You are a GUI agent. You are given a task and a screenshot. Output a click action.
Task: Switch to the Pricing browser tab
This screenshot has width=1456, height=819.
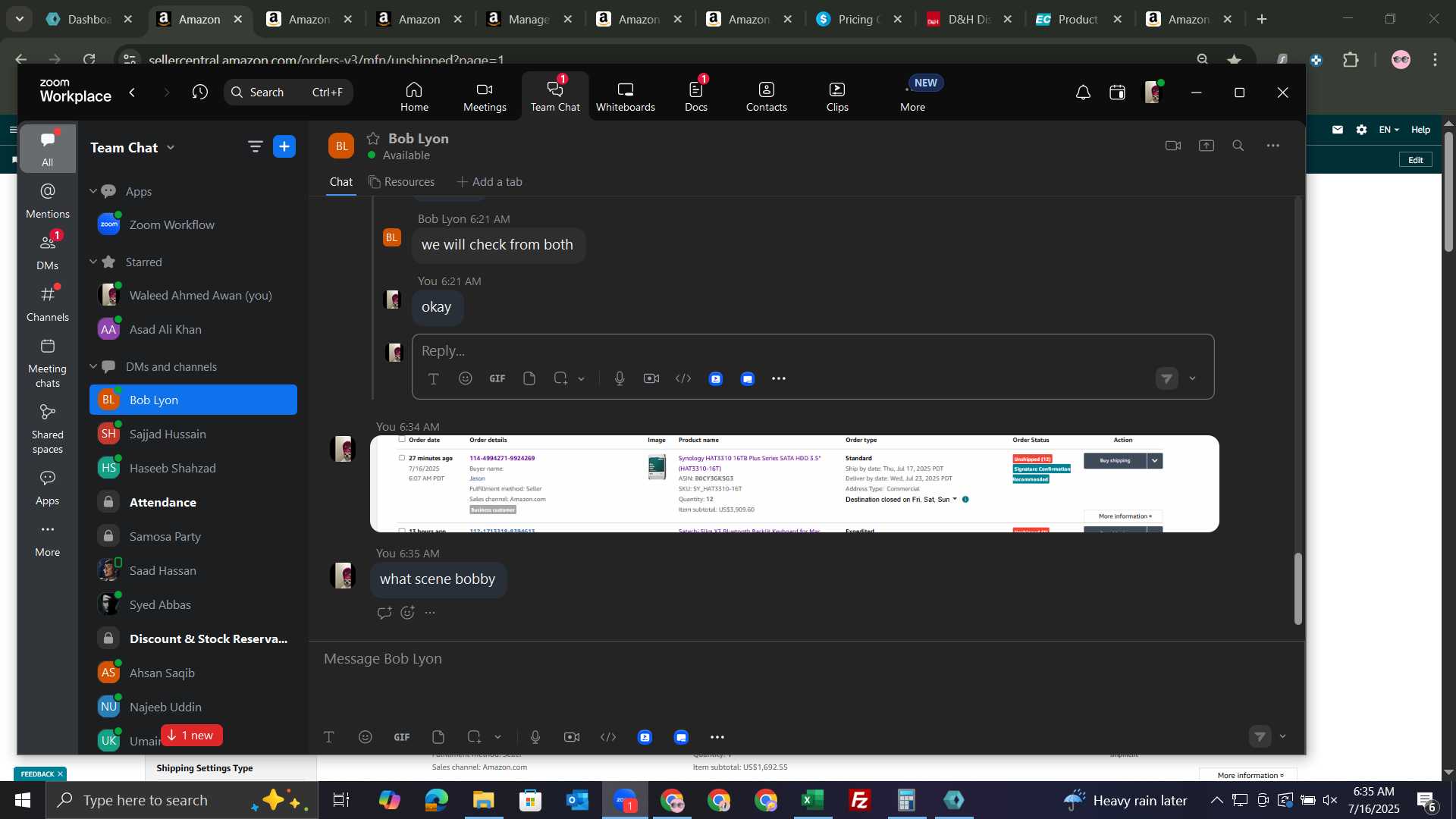point(861,19)
